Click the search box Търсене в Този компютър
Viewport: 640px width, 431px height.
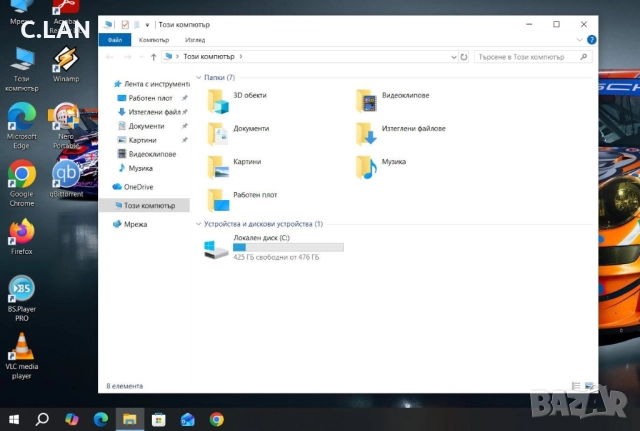pos(530,57)
